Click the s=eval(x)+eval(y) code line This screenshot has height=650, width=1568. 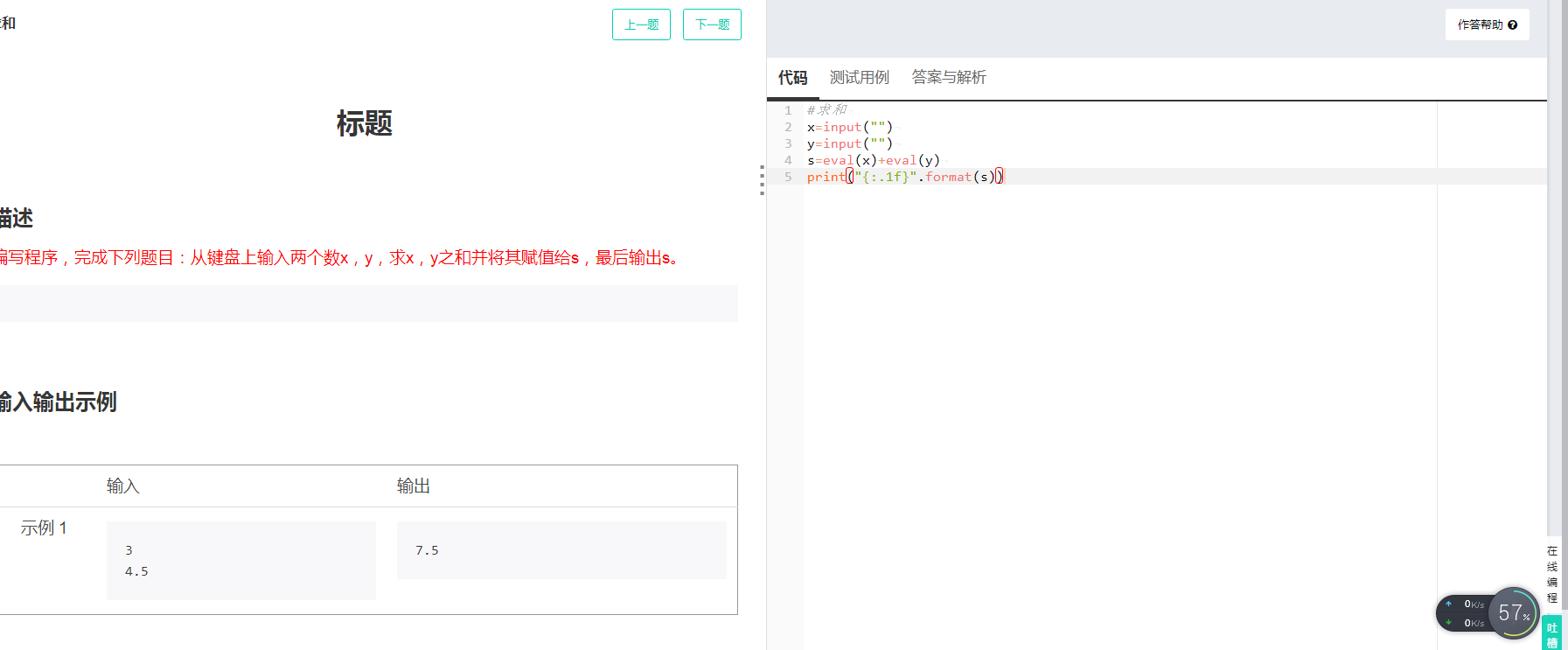pyautogui.click(x=874, y=160)
